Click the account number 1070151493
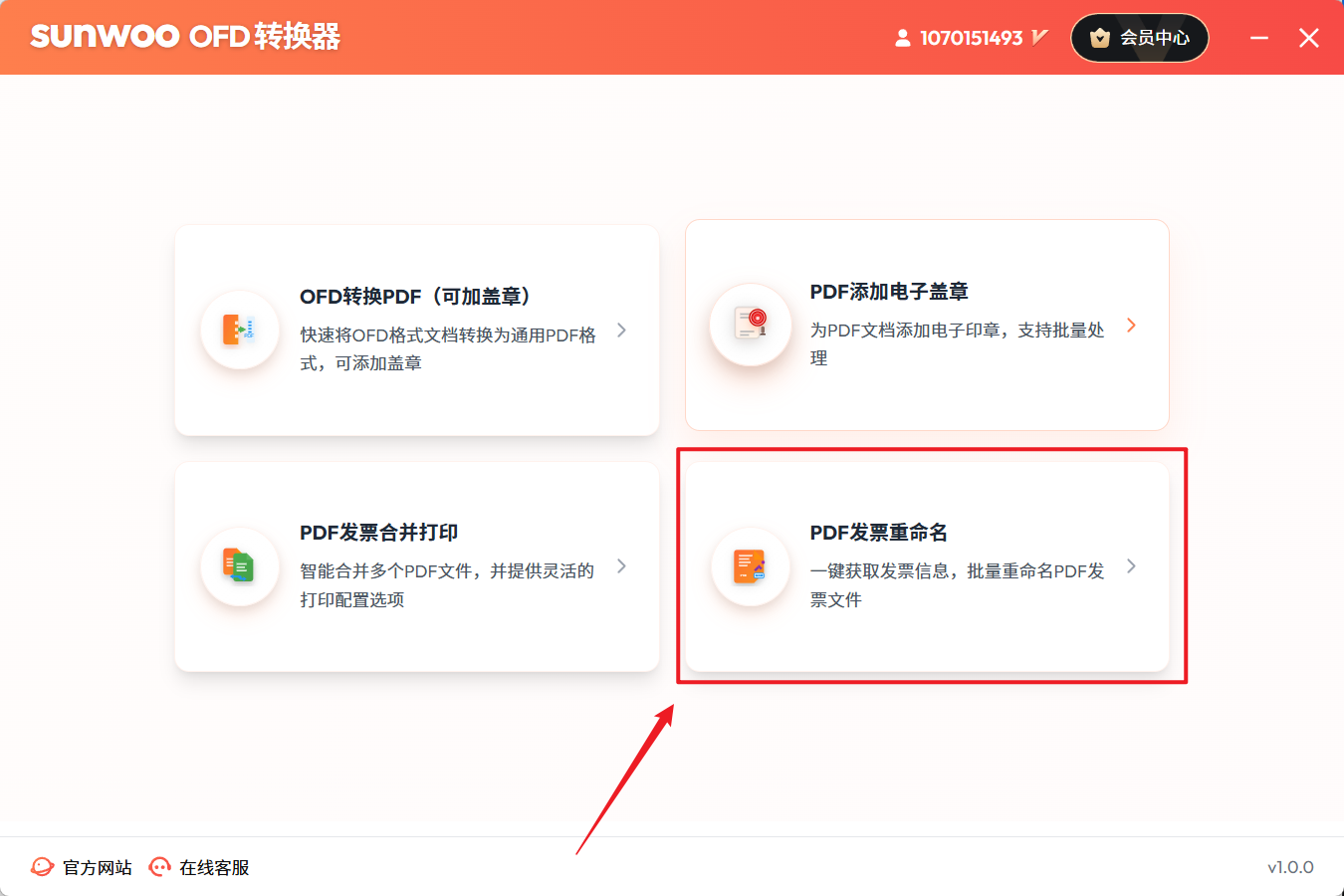1344x896 pixels. pos(971,38)
